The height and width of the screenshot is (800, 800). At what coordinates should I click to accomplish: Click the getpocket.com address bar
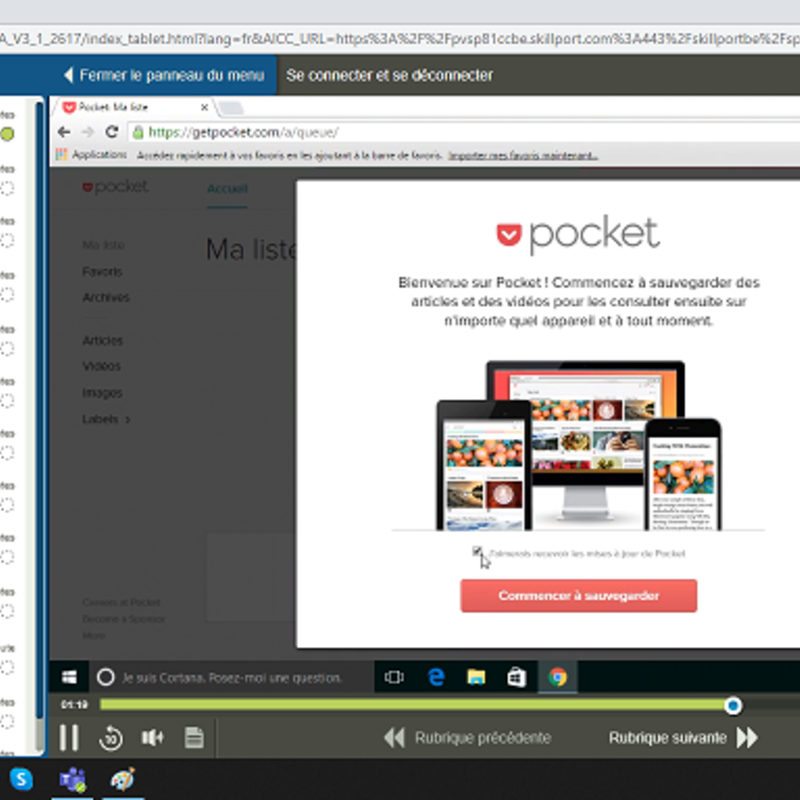click(x=464, y=133)
